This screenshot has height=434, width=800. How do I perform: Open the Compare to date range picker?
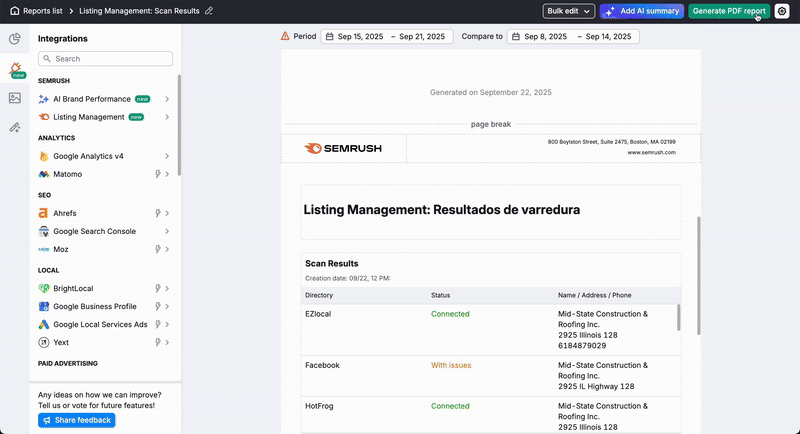click(573, 36)
